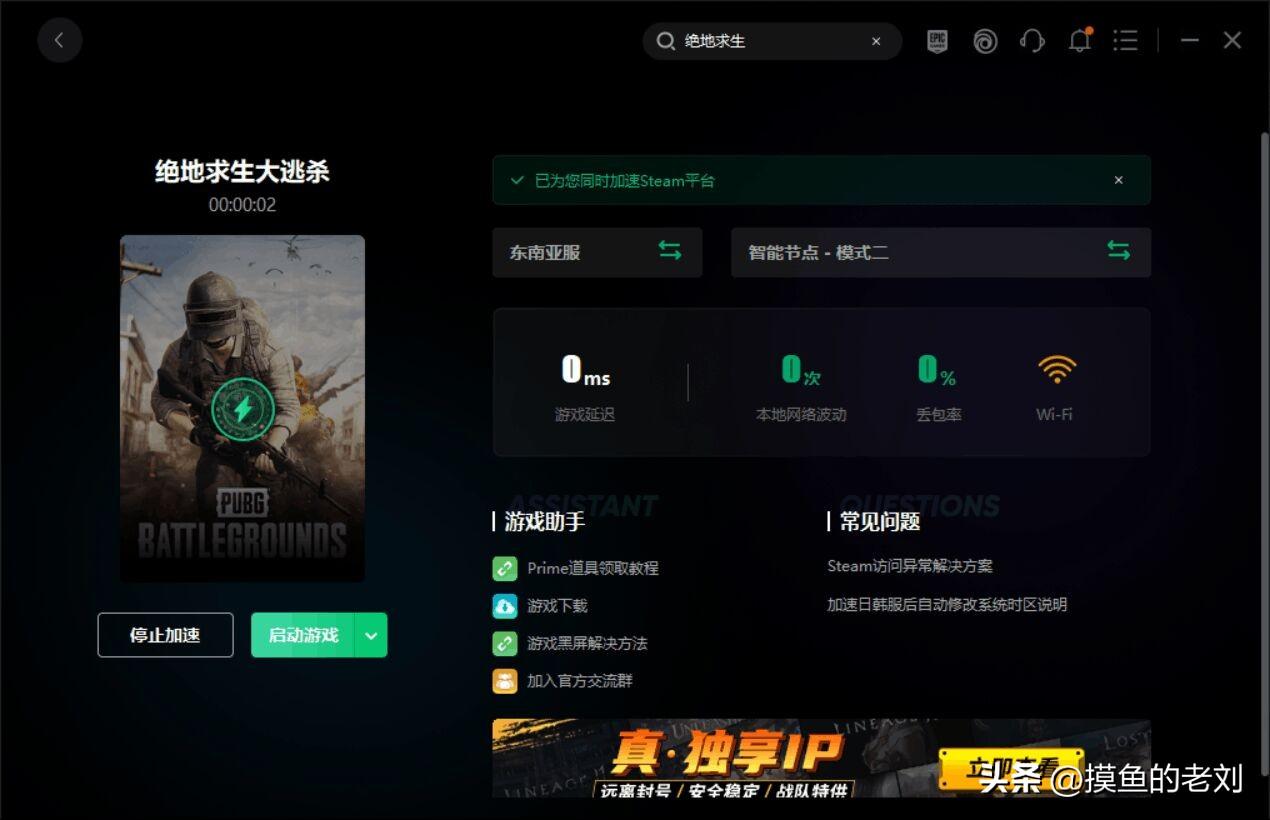
Task: Launch the game with 启动游戏
Action: (303, 635)
